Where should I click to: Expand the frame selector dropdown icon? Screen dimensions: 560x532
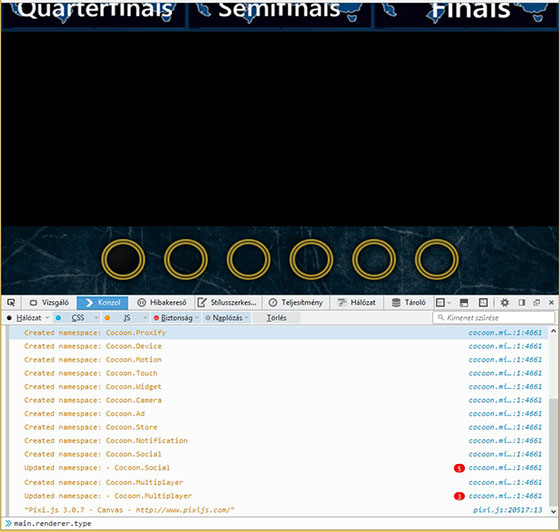coord(443,302)
